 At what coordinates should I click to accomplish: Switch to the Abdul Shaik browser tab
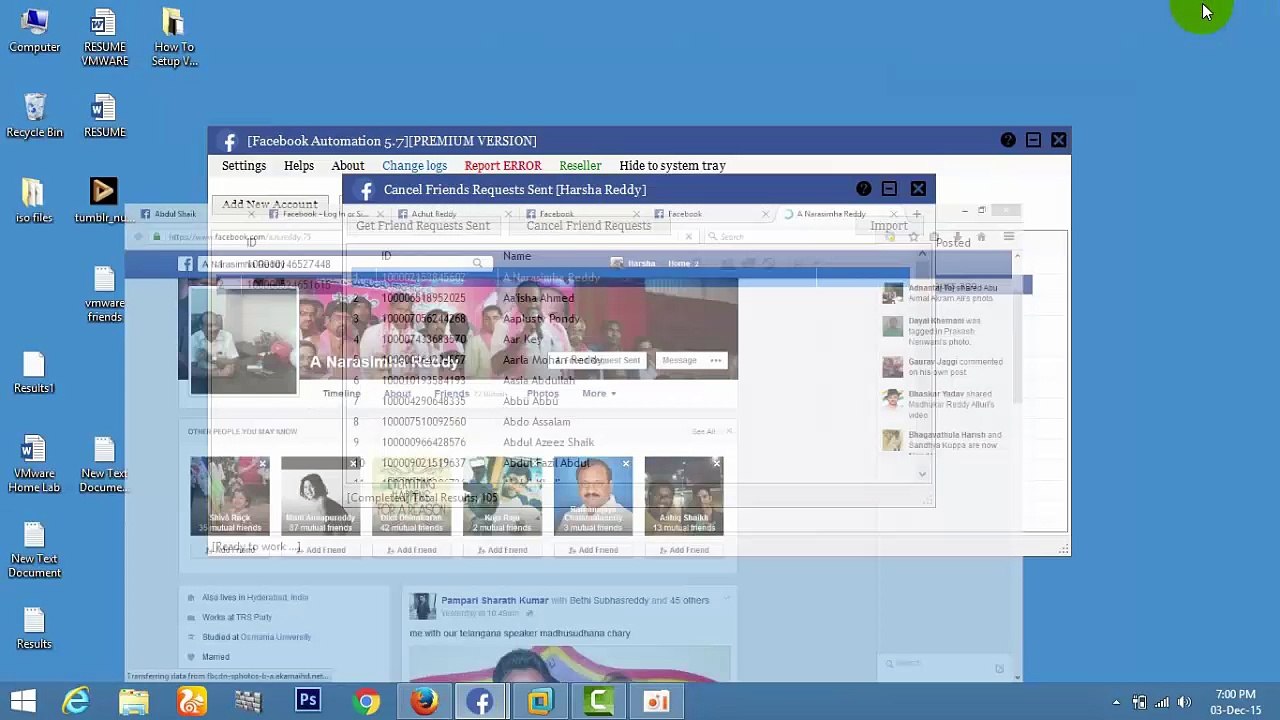195,214
